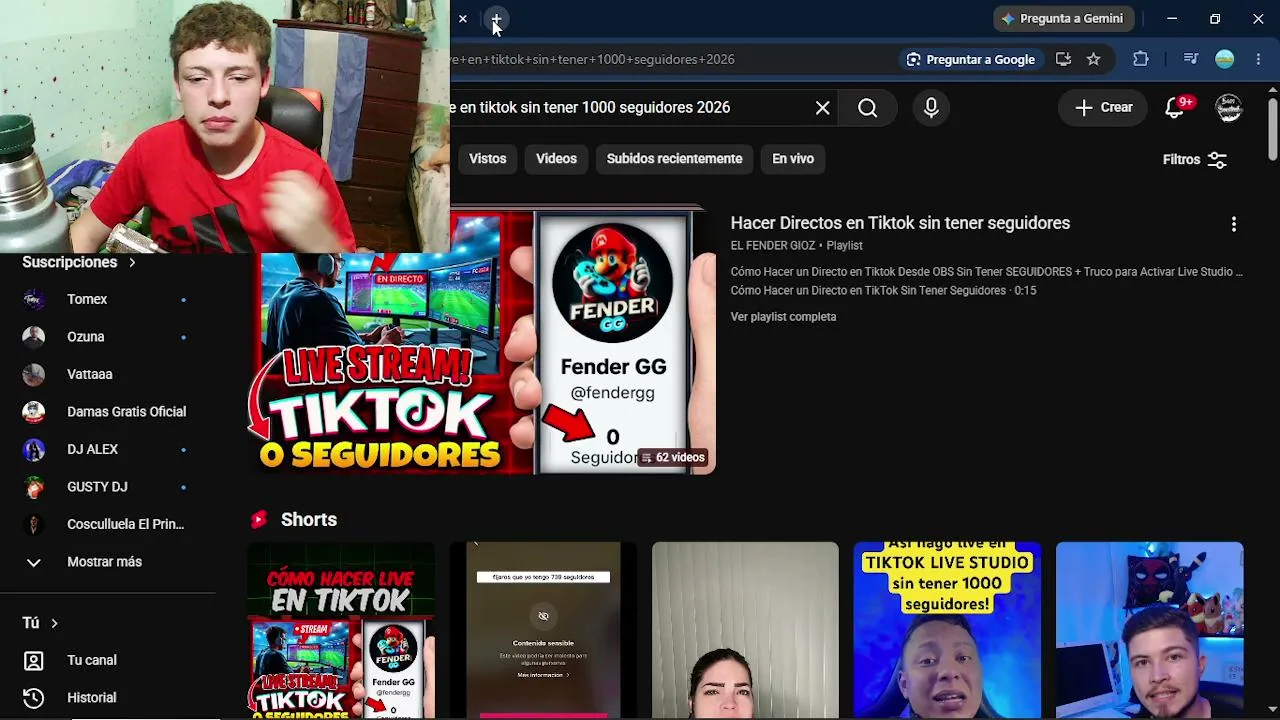This screenshot has width=1280, height=720.
Task: Open the Filtros options
Action: [x=1195, y=160]
